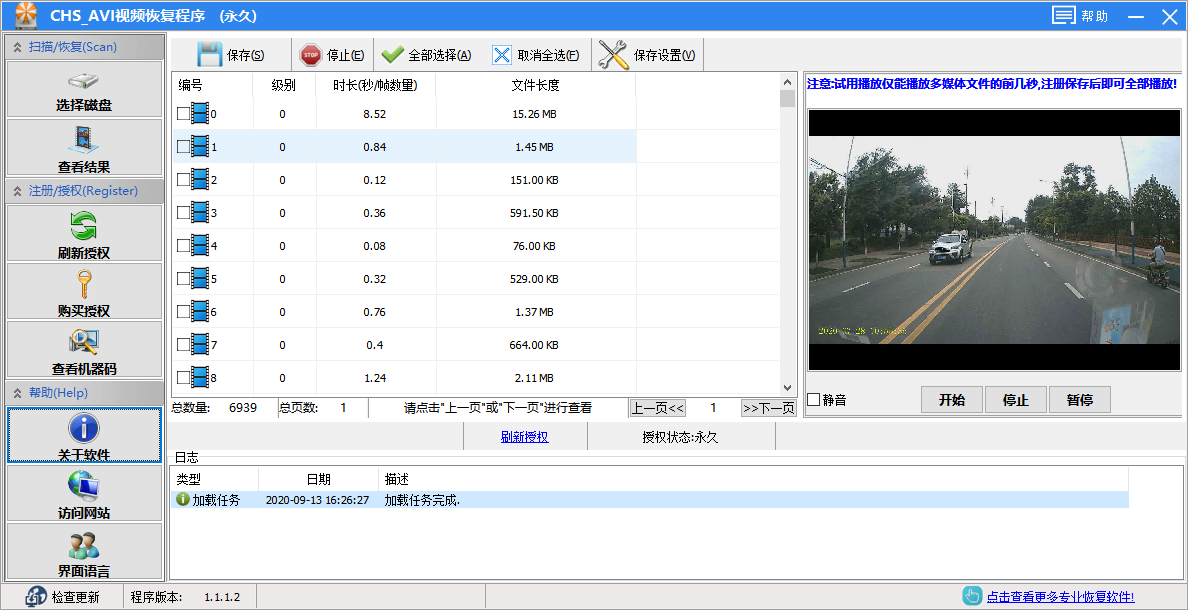This screenshot has width=1188, height=610.
Task: Click the Start (开始) playback button
Action: 952,400
